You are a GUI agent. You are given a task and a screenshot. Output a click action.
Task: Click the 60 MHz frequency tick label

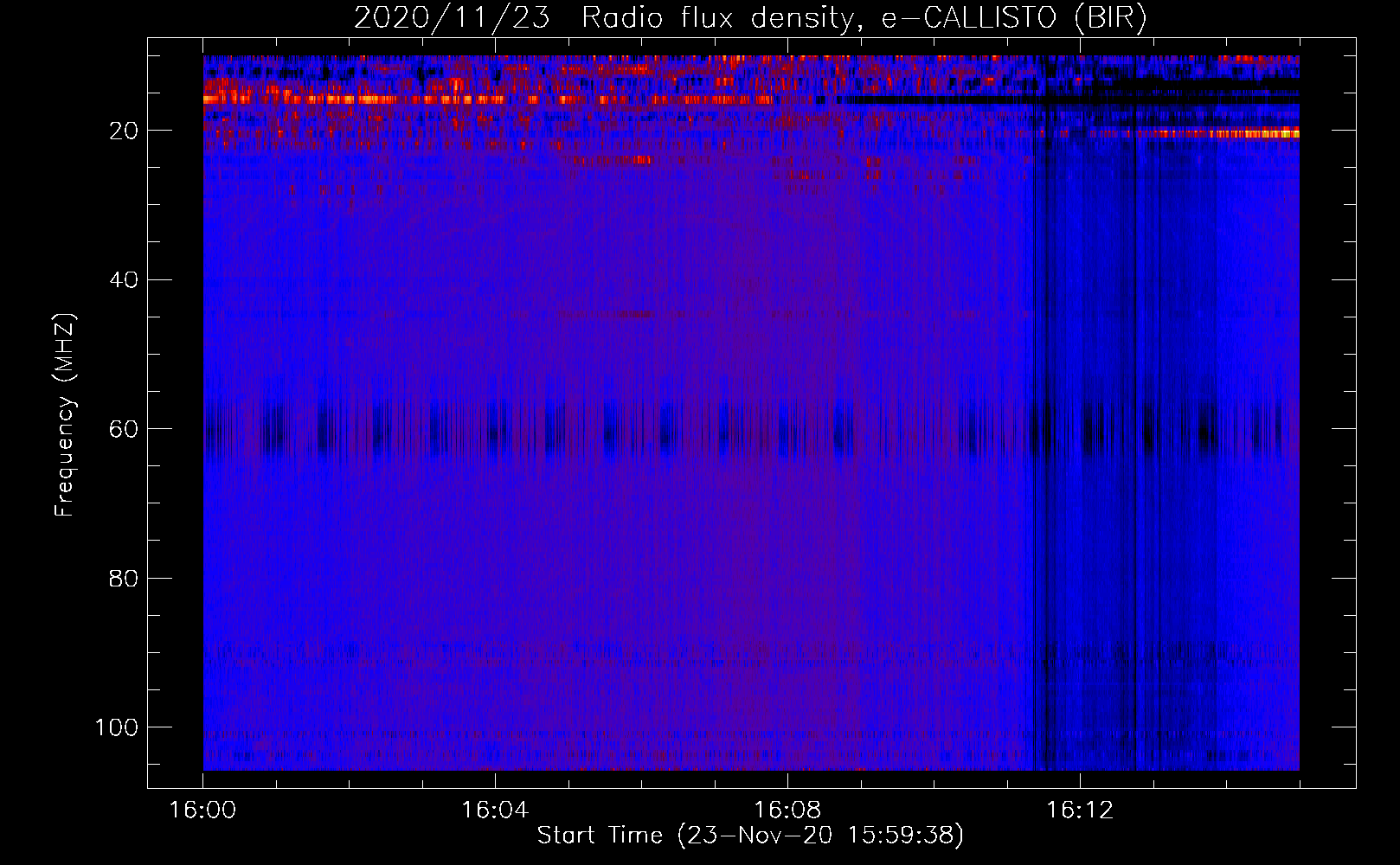(124, 429)
